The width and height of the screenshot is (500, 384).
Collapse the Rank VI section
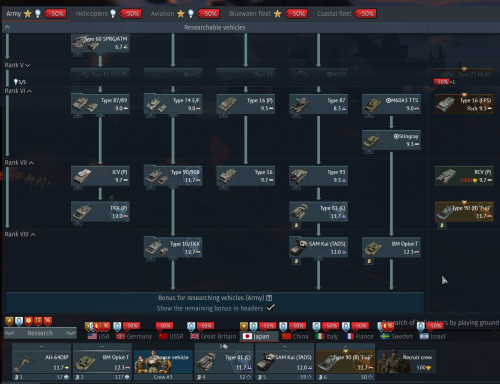18,91
